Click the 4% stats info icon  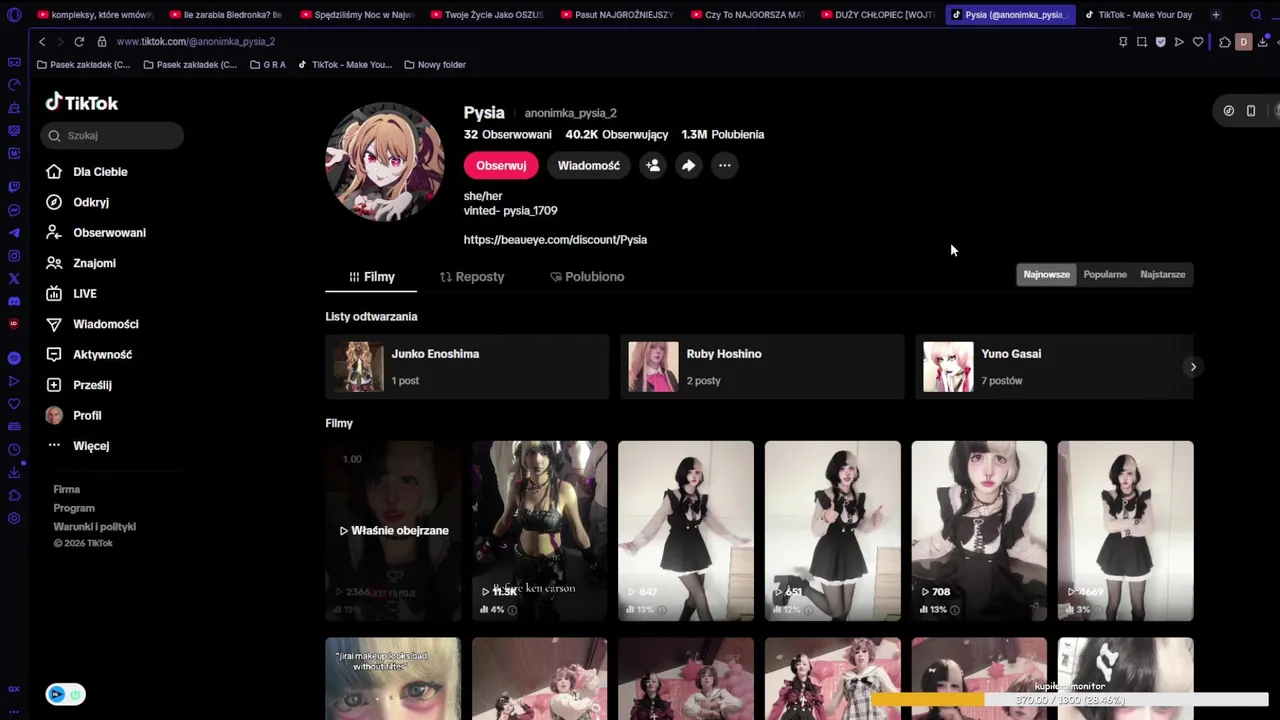click(x=512, y=610)
